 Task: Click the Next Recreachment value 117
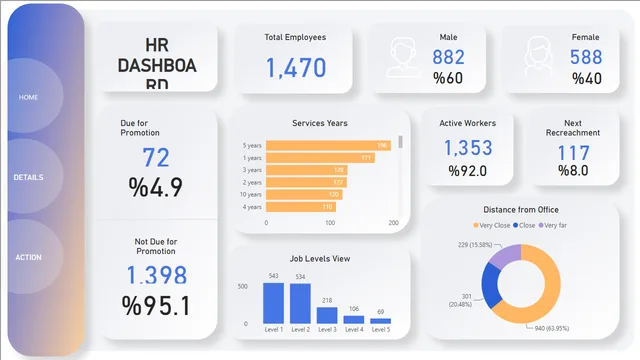click(x=573, y=153)
